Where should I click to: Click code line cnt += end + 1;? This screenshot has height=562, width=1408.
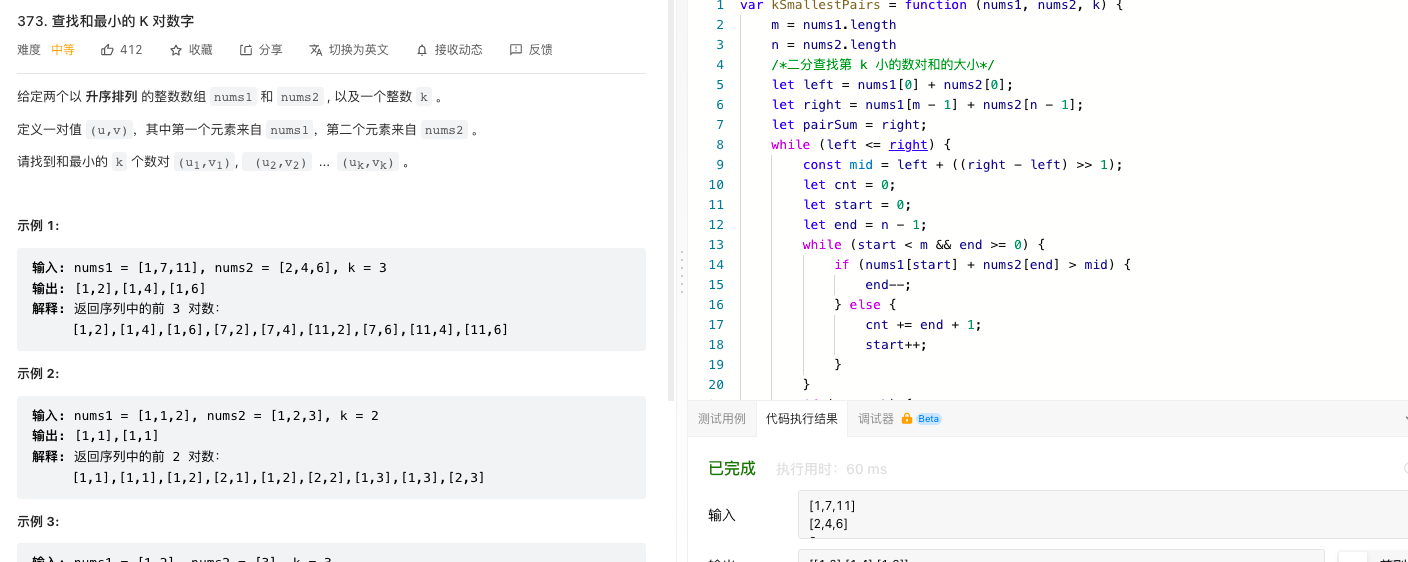point(923,325)
